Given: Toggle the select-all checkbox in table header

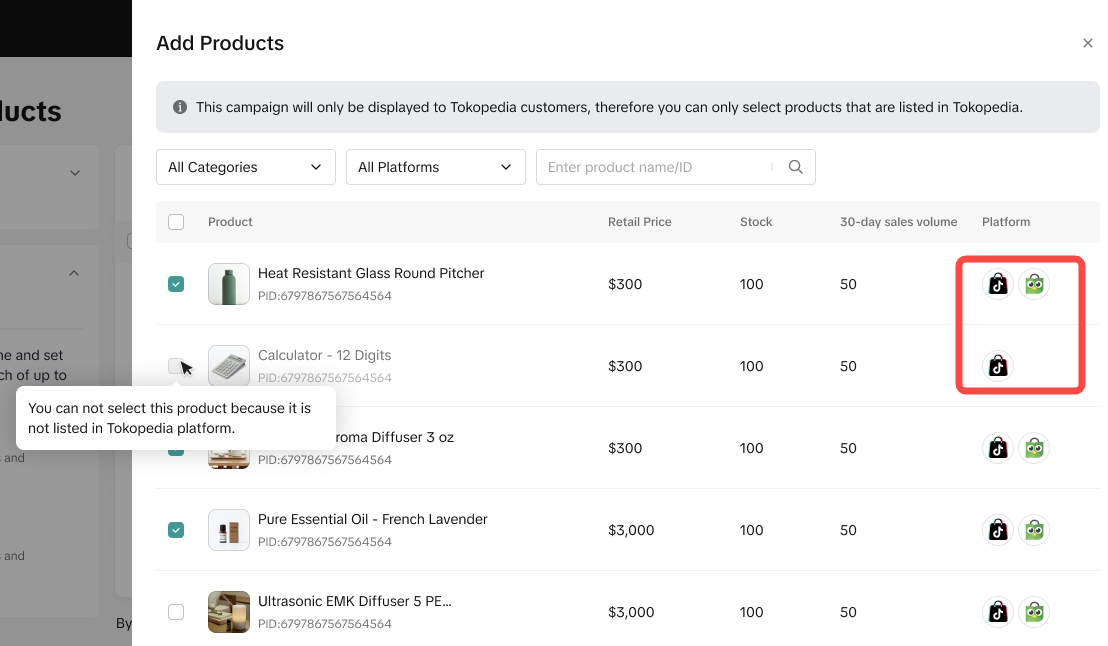Looking at the screenshot, I should (x=176, y=222).
